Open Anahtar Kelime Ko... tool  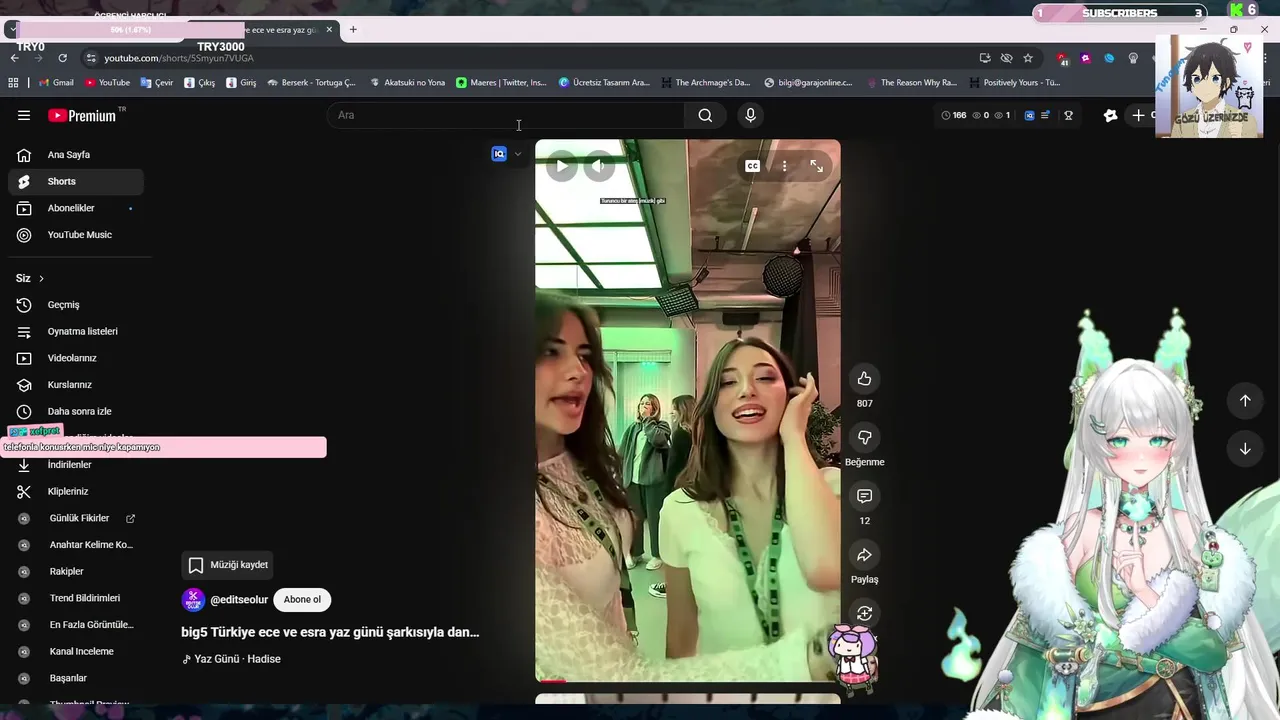coord(76,545)
